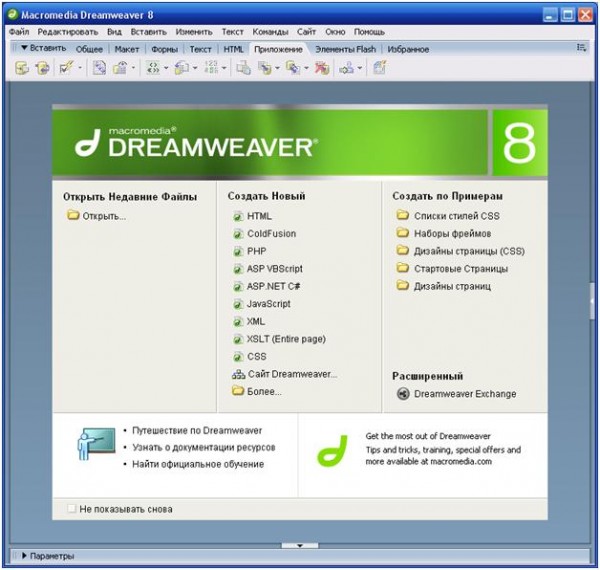The width and height of the screenshot is (600, 570).
Task: Open the Go To Detail Page dropdown arrow
Action: coord(195,68)
